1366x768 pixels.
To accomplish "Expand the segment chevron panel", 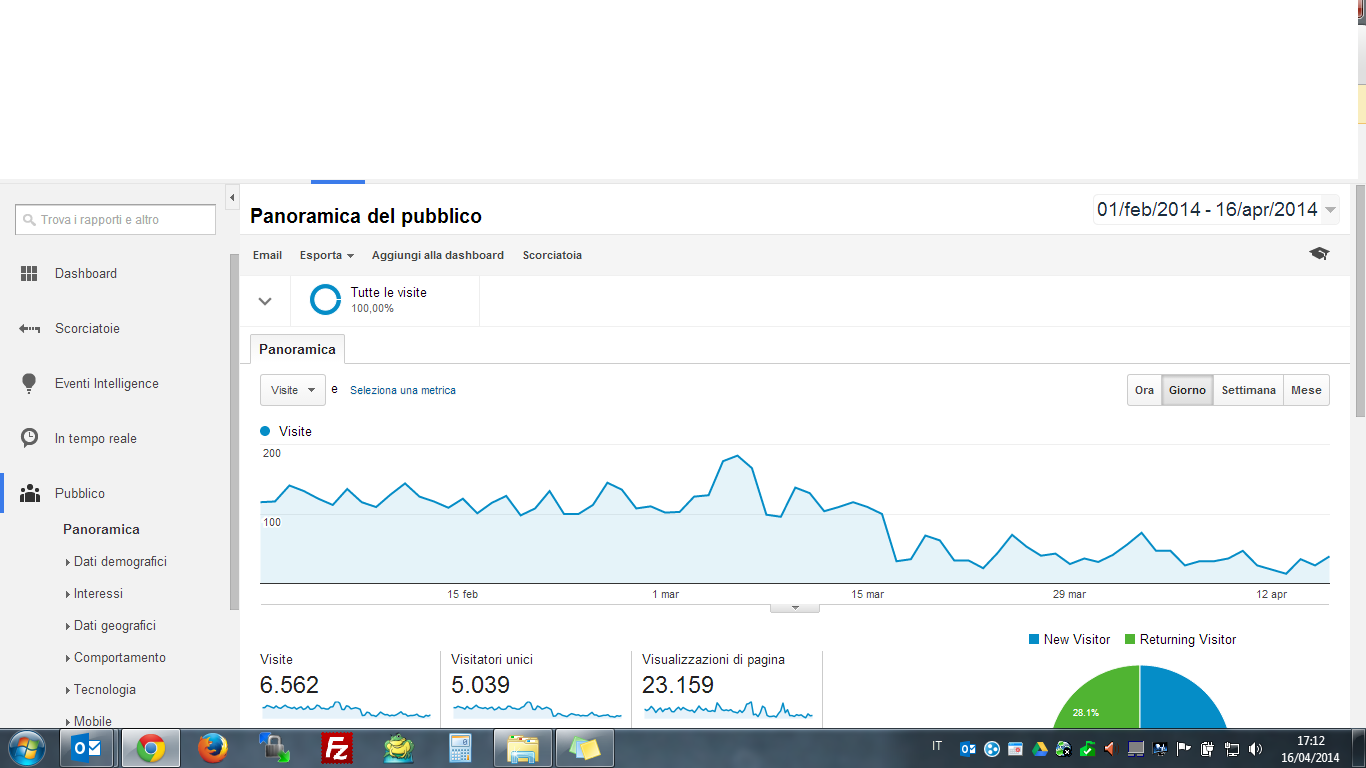I will (265, 300).
